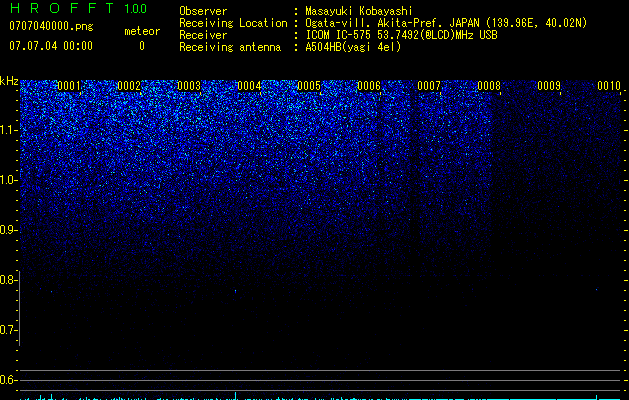The image size is (629, 400).
Task: Click the Receiving Location label
Action: tap(233, 23)
